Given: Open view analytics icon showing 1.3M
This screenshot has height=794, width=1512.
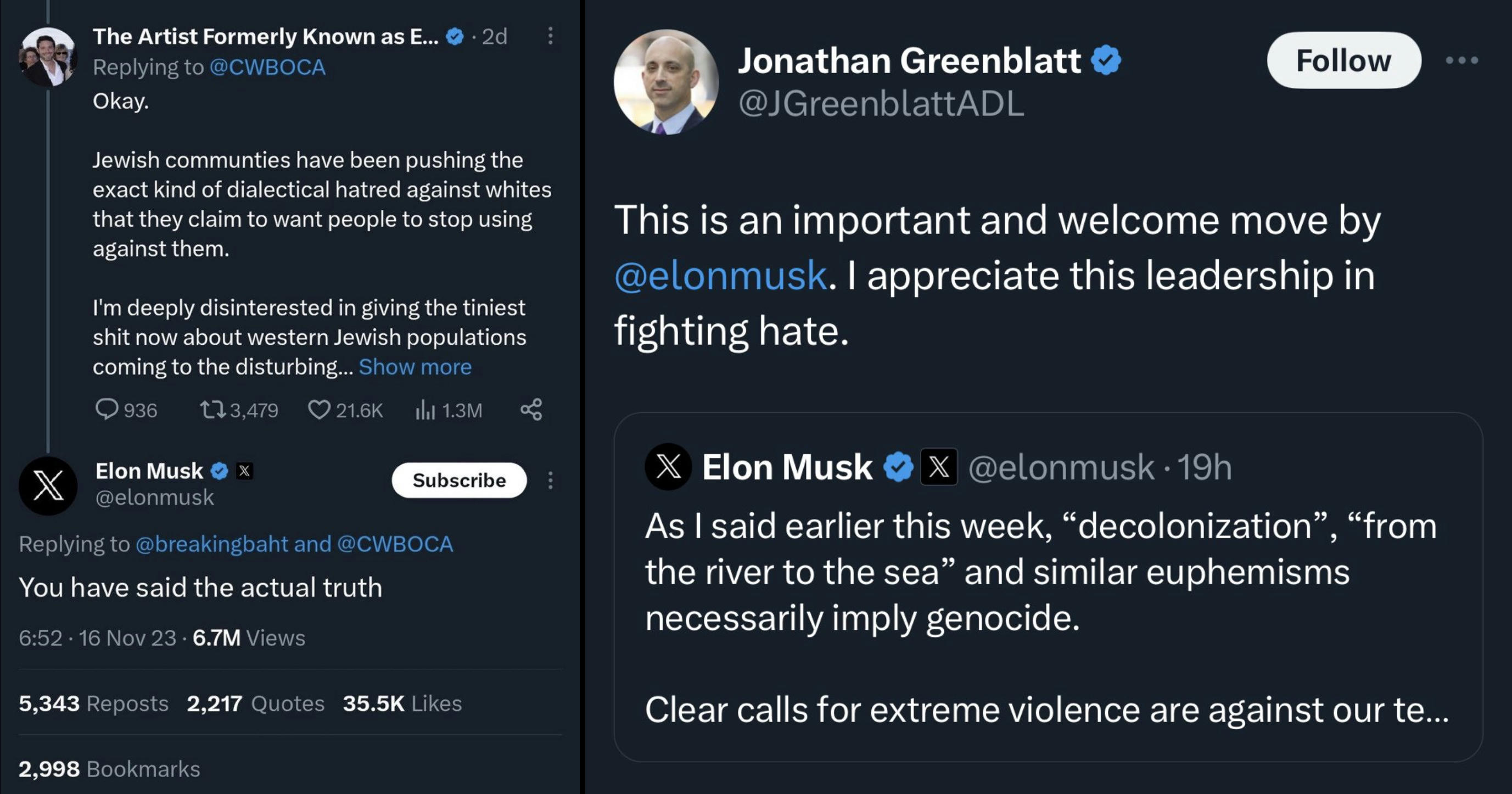Looking at the screenshot, I should (425, 410).
